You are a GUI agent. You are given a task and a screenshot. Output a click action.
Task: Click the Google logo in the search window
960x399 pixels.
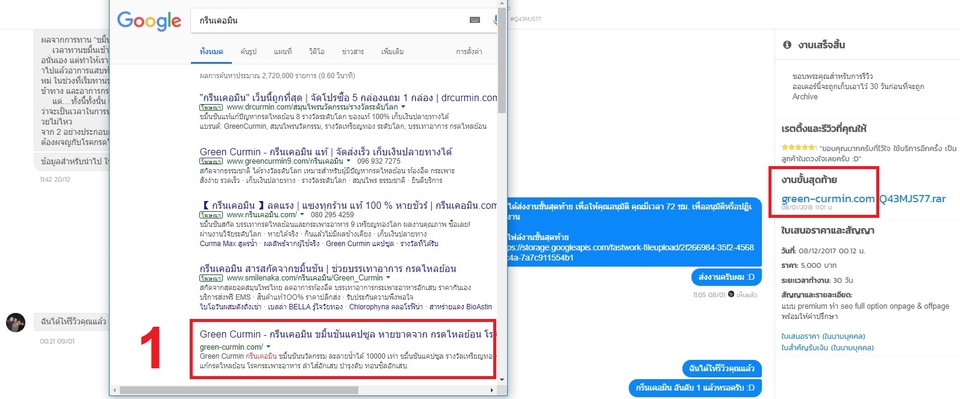click(149, 21)
